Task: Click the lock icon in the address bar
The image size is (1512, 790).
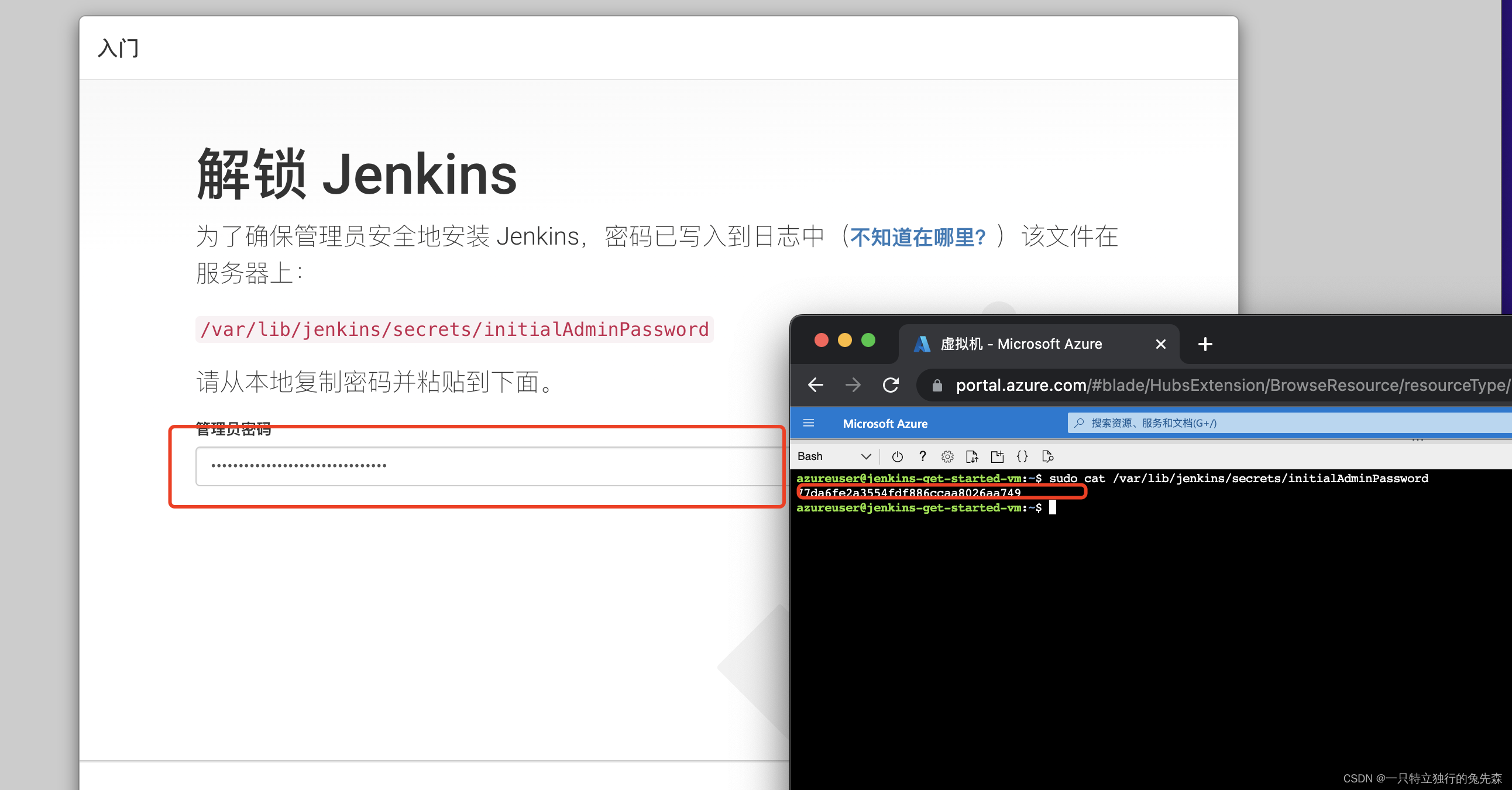Action: coord(937,386)
